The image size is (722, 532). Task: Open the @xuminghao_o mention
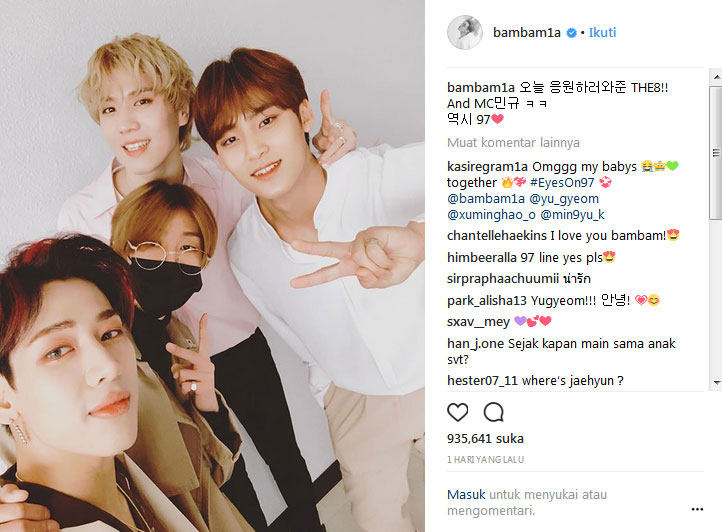pyautogui.click(x=491, y=215)
